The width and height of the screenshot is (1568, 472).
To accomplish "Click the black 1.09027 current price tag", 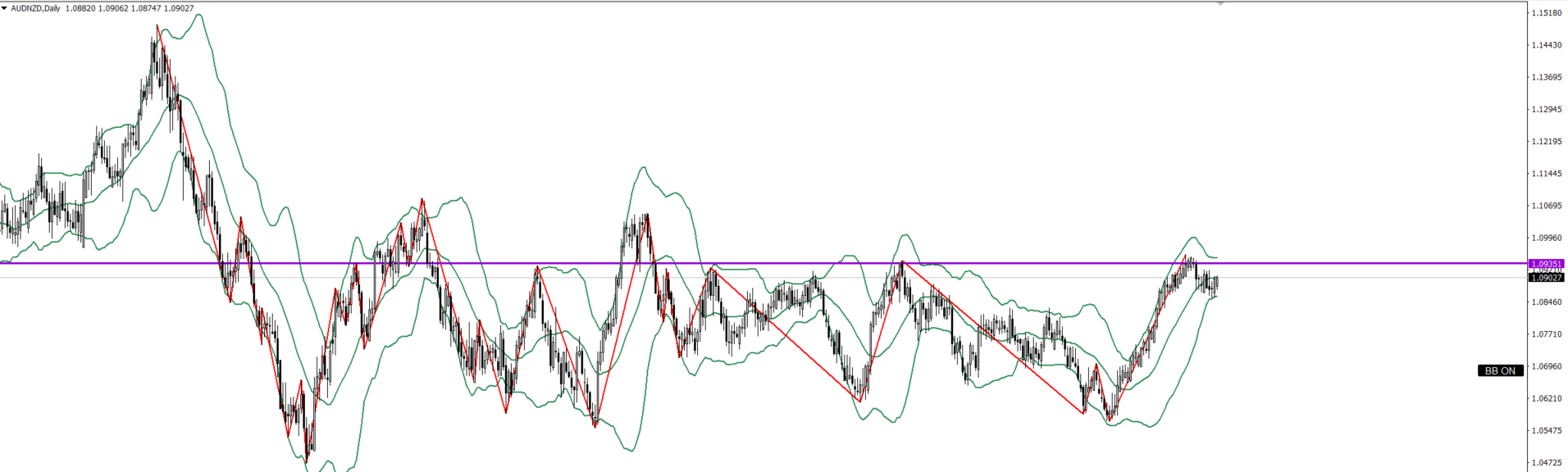I will pos(1546,278).
